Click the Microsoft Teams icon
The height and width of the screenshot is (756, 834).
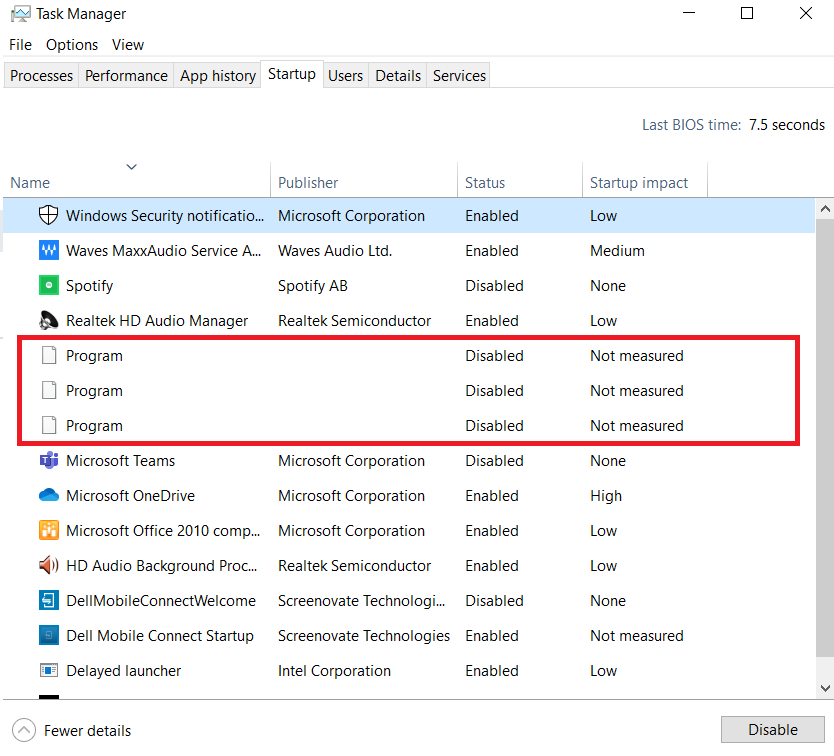pos(48,460)
